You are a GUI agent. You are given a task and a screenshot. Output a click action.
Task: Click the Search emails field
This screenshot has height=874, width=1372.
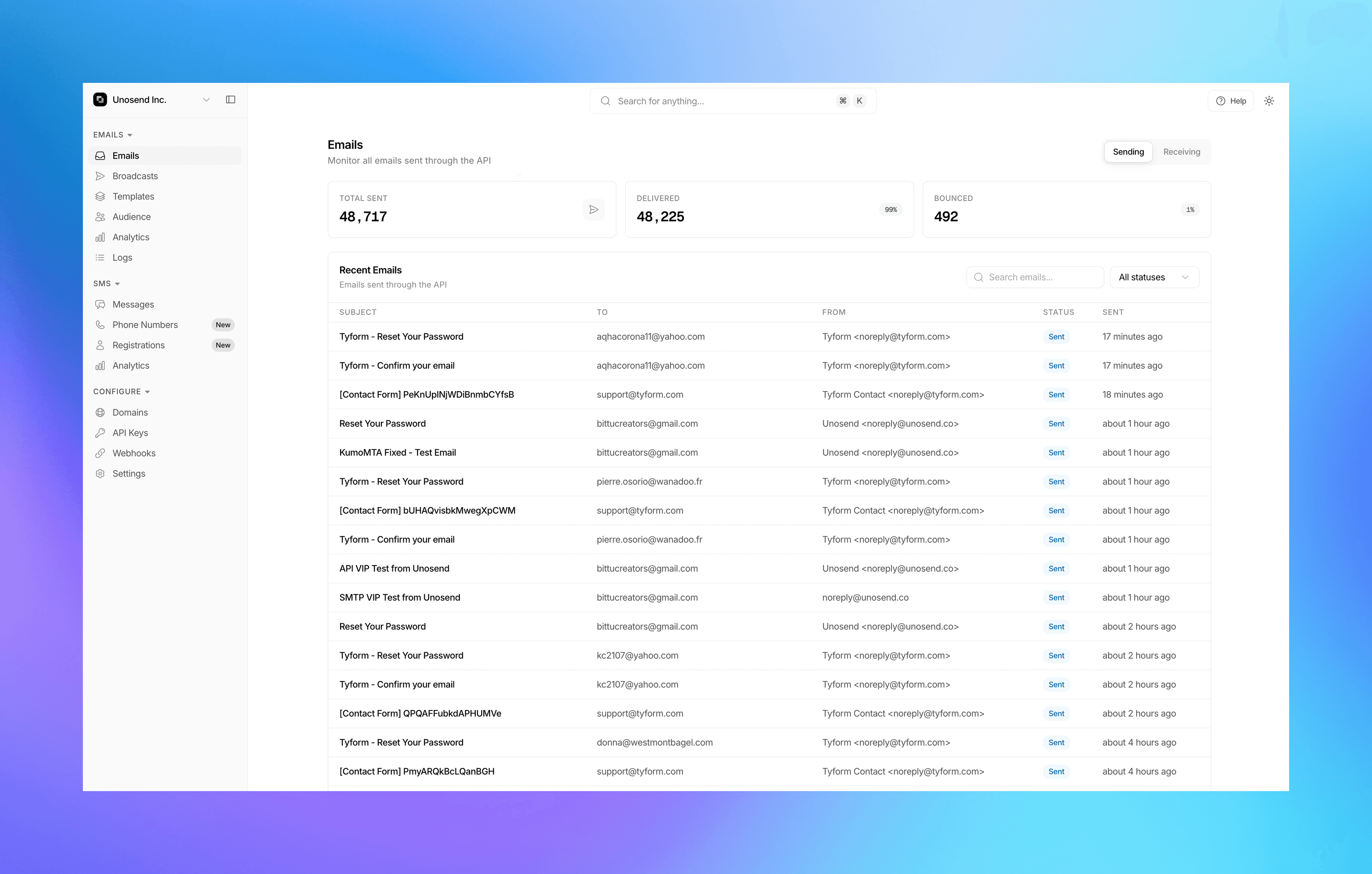pos(1035,277)
